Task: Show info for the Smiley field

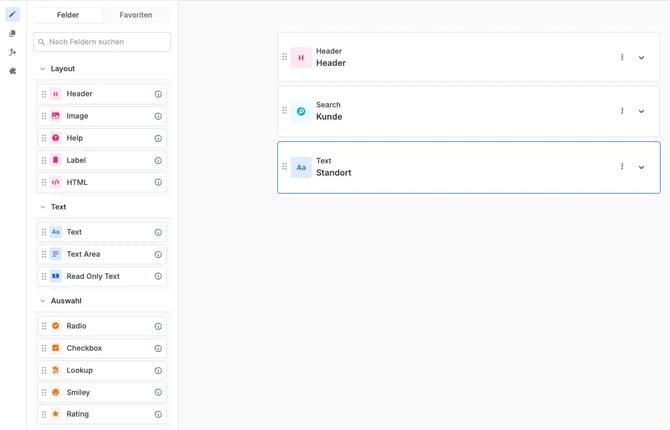Action: [x=158, y=392]
